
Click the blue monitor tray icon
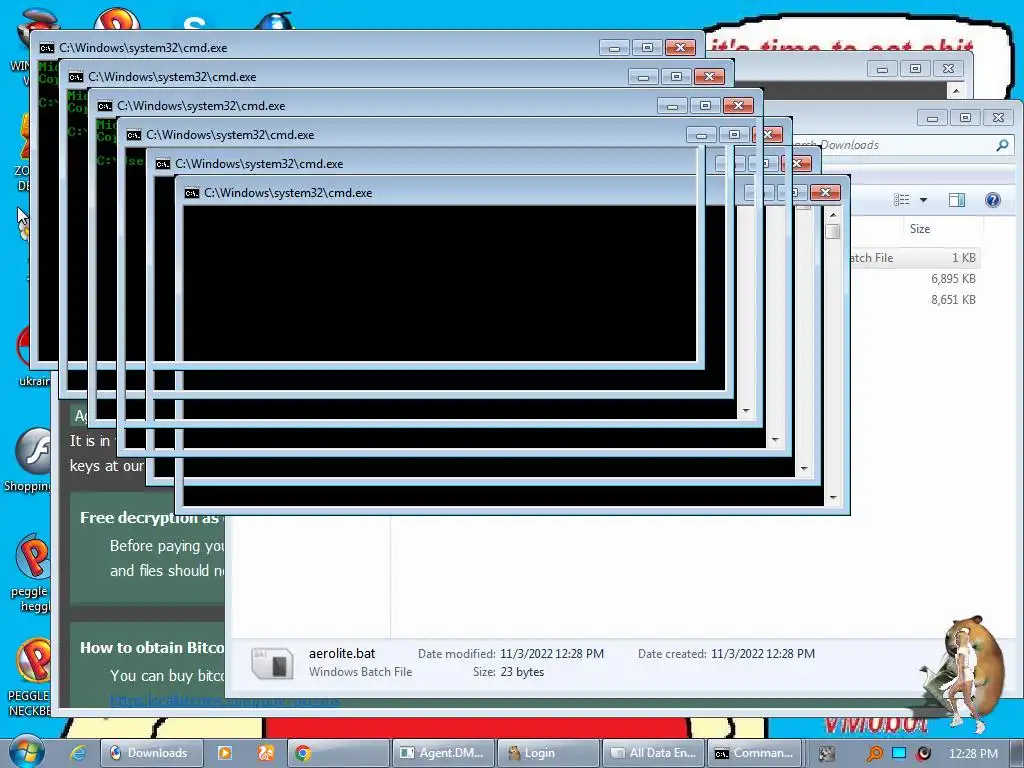click(899, 753)
